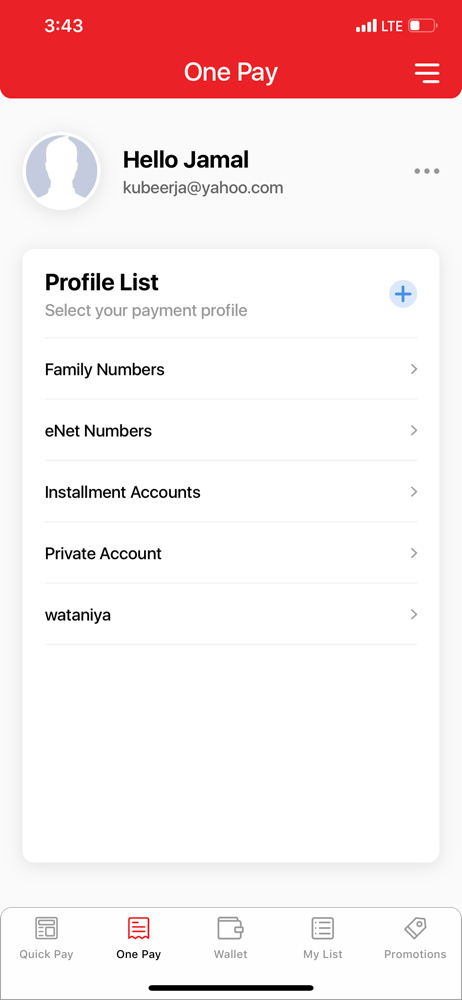The height and width of the screenshot is (1000, 462).
Task: Tap the profile avatar picture
Action: [61, 171]
